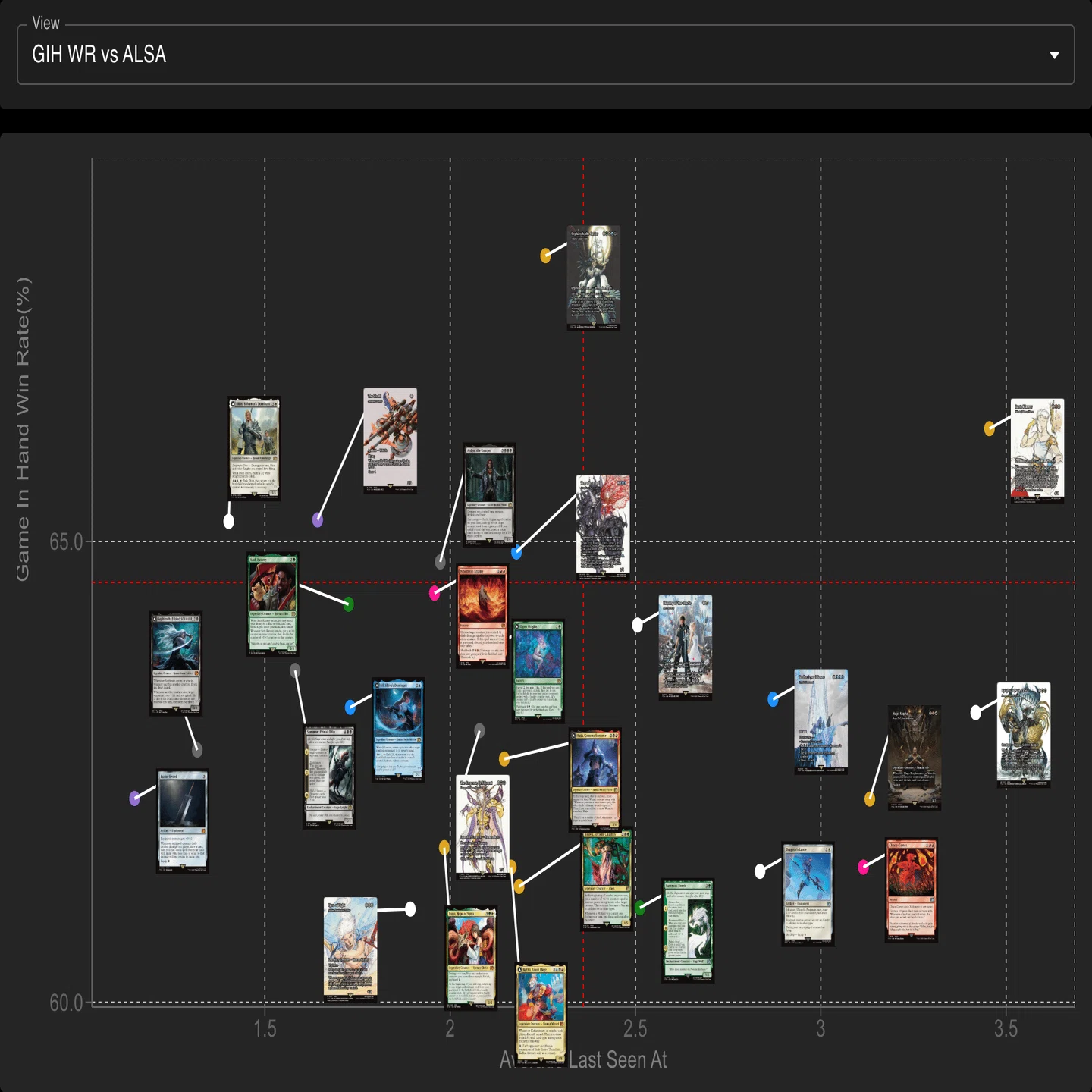Click the pink data point beside Choco-Comet
The image size is (1092, 1092).
pos(863,867)
